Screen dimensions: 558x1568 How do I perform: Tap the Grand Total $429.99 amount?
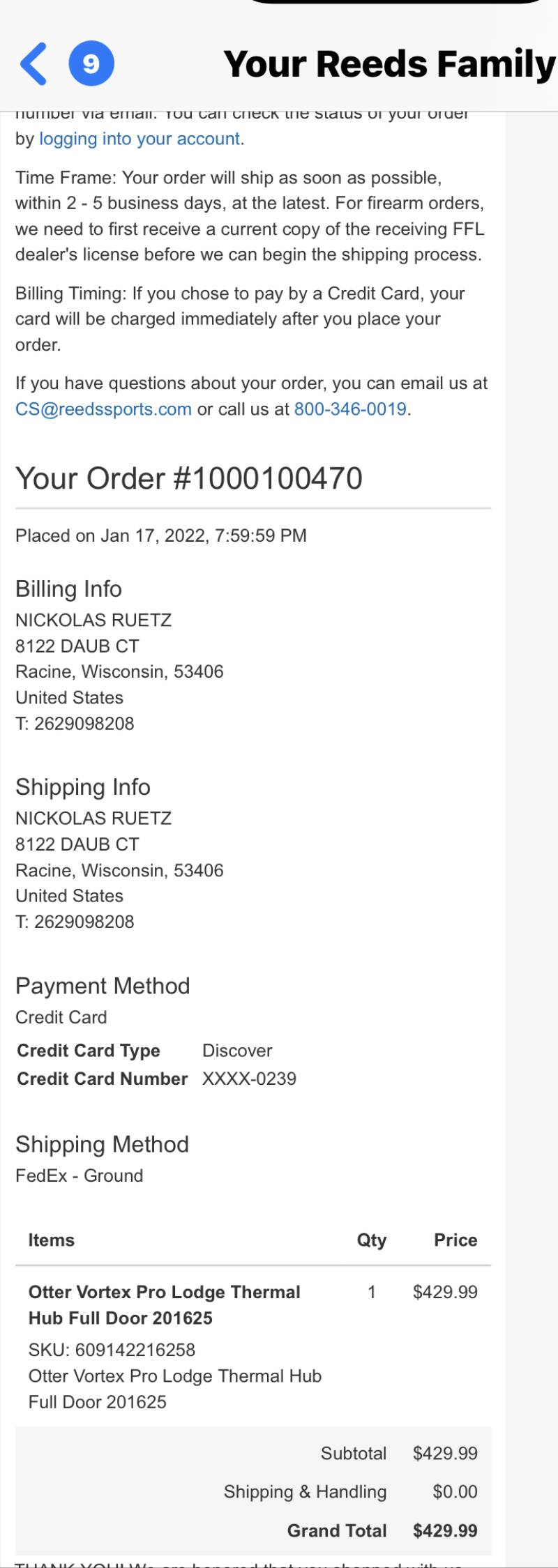click(x=445, y=1530)
